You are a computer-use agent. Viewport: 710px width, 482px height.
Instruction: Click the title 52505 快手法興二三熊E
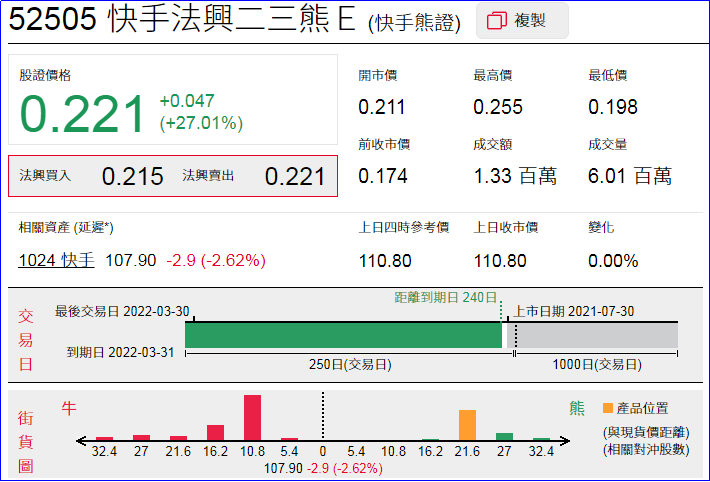point(182,20)
